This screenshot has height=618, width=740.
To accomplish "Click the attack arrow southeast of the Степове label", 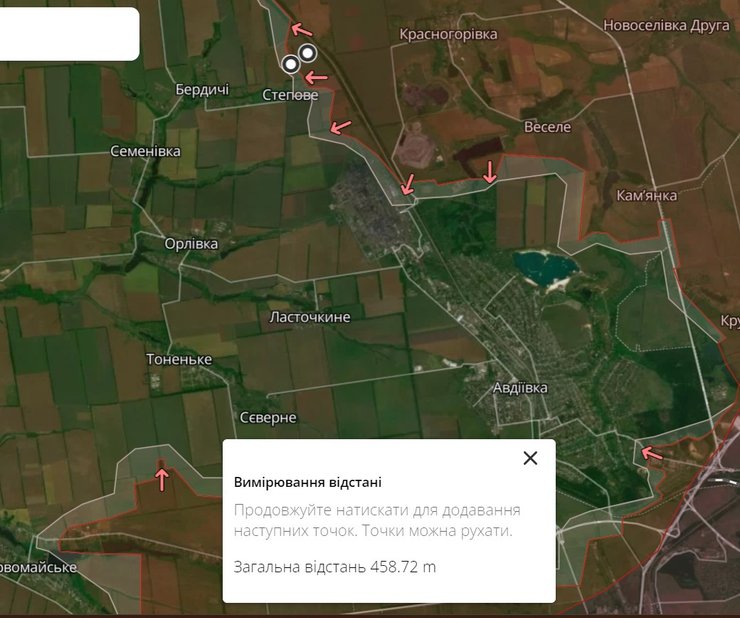I will click(341, 126).
